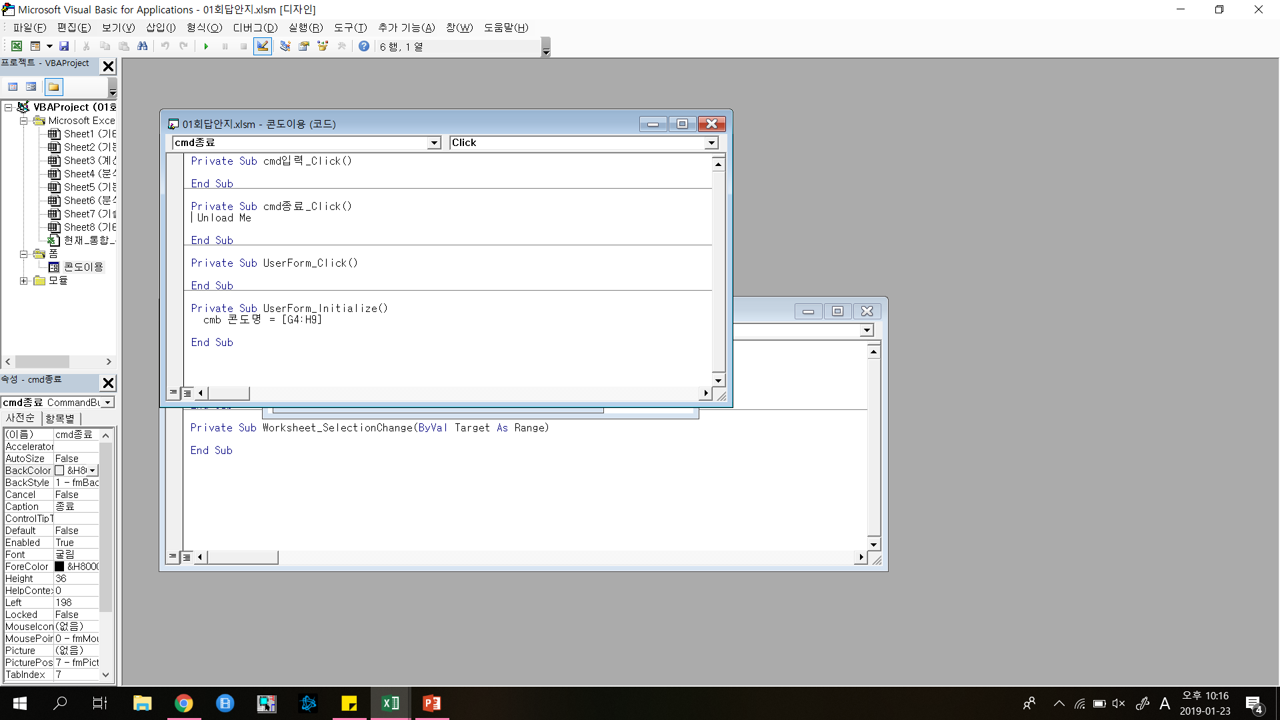Image resolution: width=1280 pixels, height=720 pixels.
Task: Open the Click procedure dropdown
Action: pos(711,143)
